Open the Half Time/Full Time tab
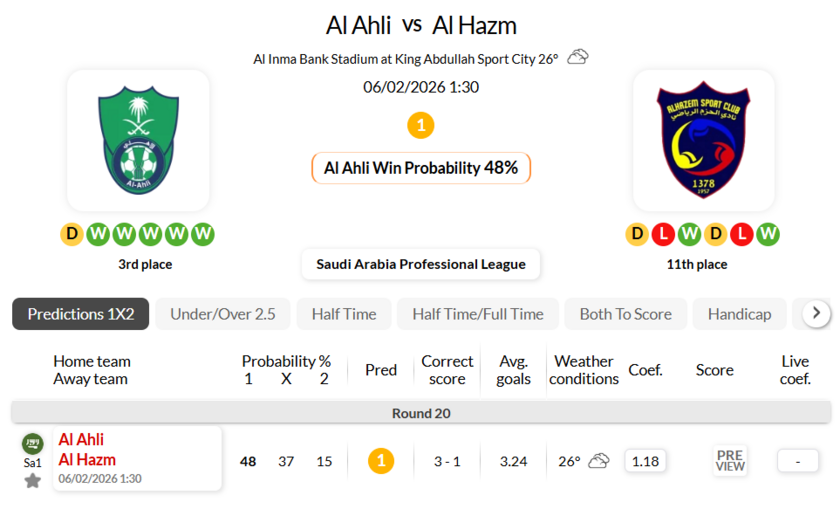This screenshot has height=509, width=840. tap(478, 314)
